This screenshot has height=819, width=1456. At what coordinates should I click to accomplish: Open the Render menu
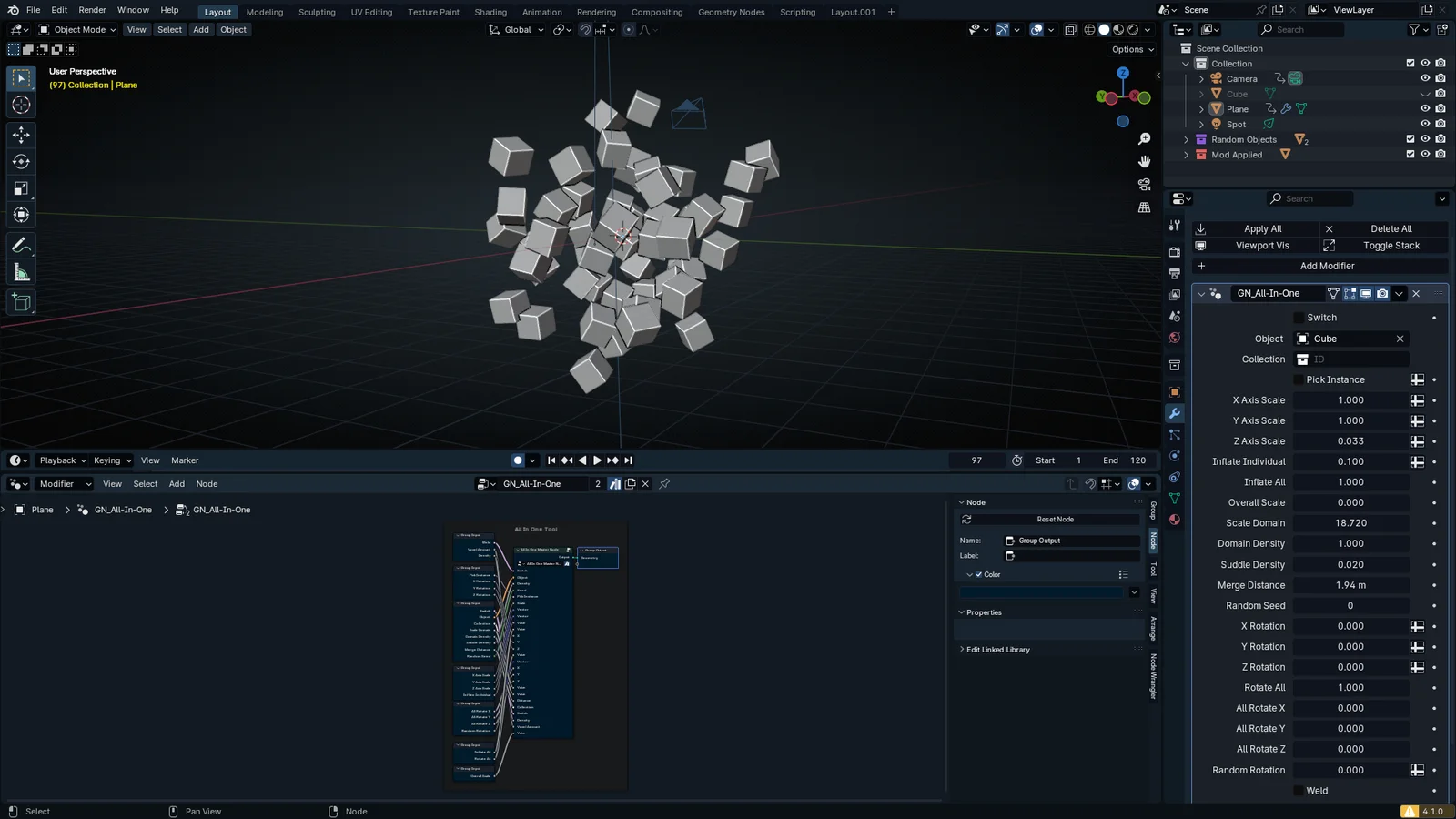(x=92, y=10)
